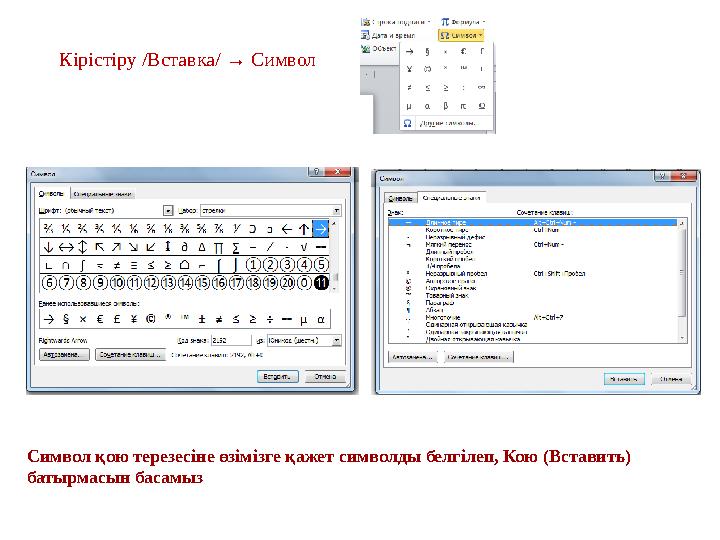Pick the yen ¥ sign in recently used row

click(x=134, y=319)
